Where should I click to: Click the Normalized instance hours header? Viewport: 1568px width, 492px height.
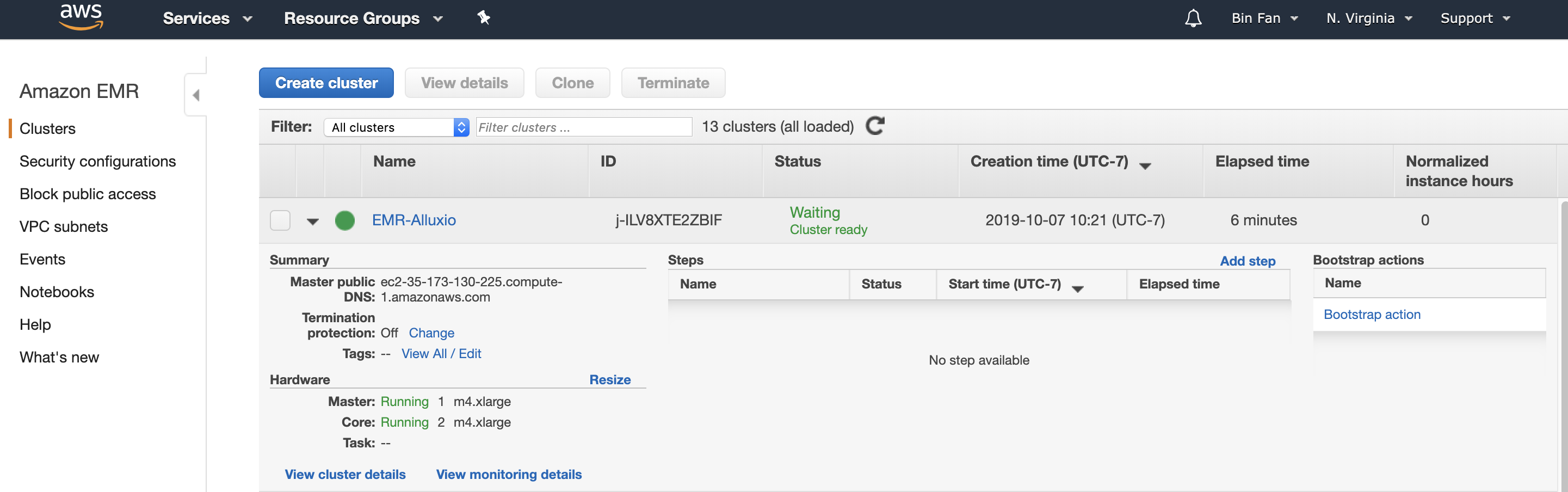[x=1459, y=171]
